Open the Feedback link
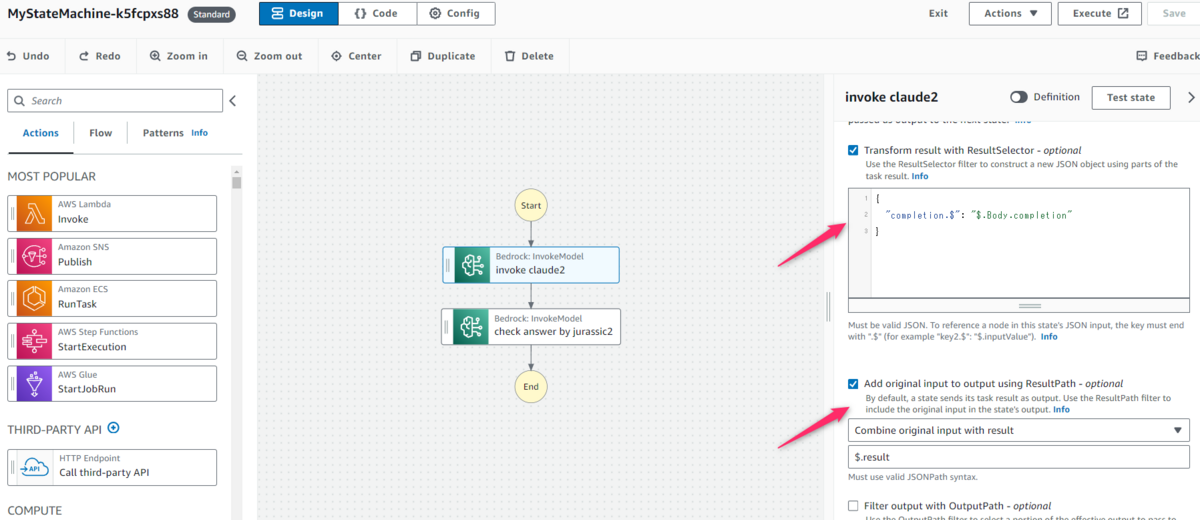 1168,56
